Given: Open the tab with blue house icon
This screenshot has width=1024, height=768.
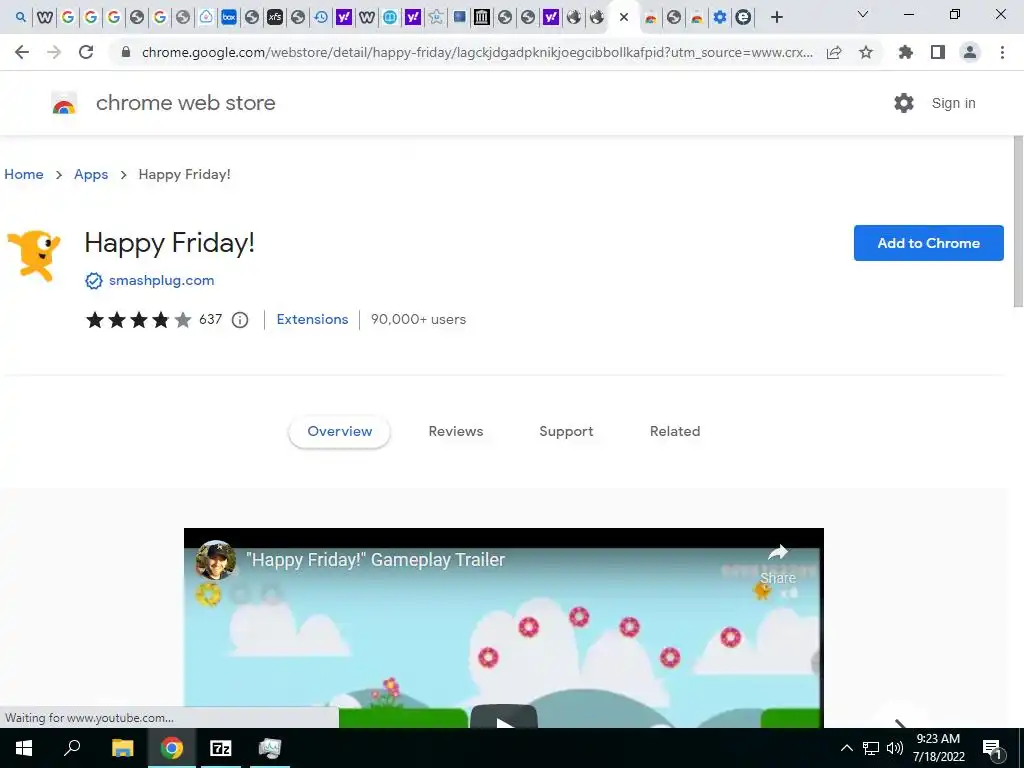Looking at the screenshot, I should [206, 17].
